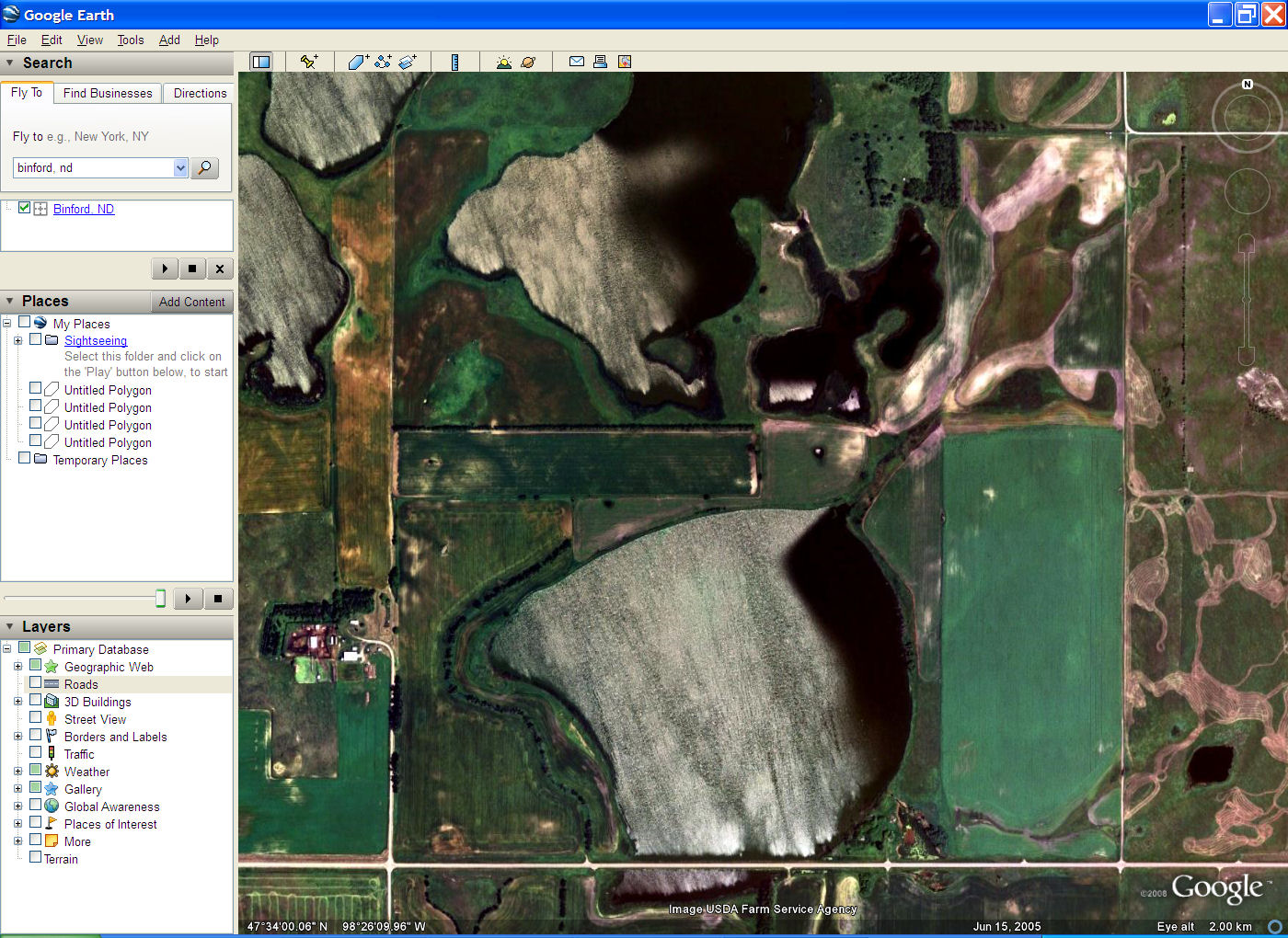Image resolution: width=1288 pixels, height=938 pixels.
Task: Click the Street View pegman icon
Action: (52, 719)
